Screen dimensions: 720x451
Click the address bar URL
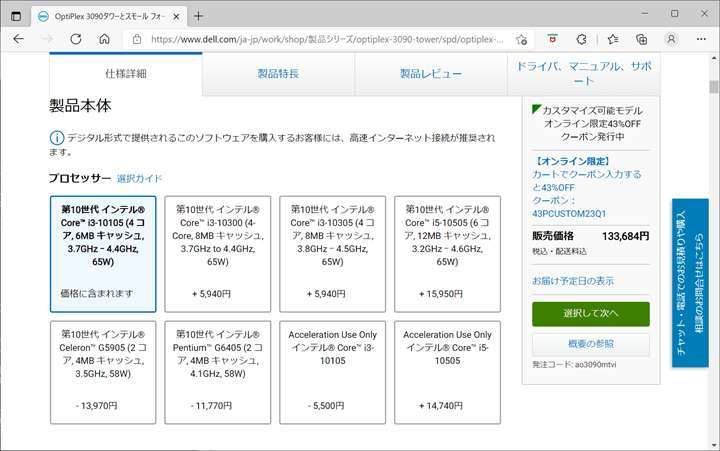click(327, 39)
